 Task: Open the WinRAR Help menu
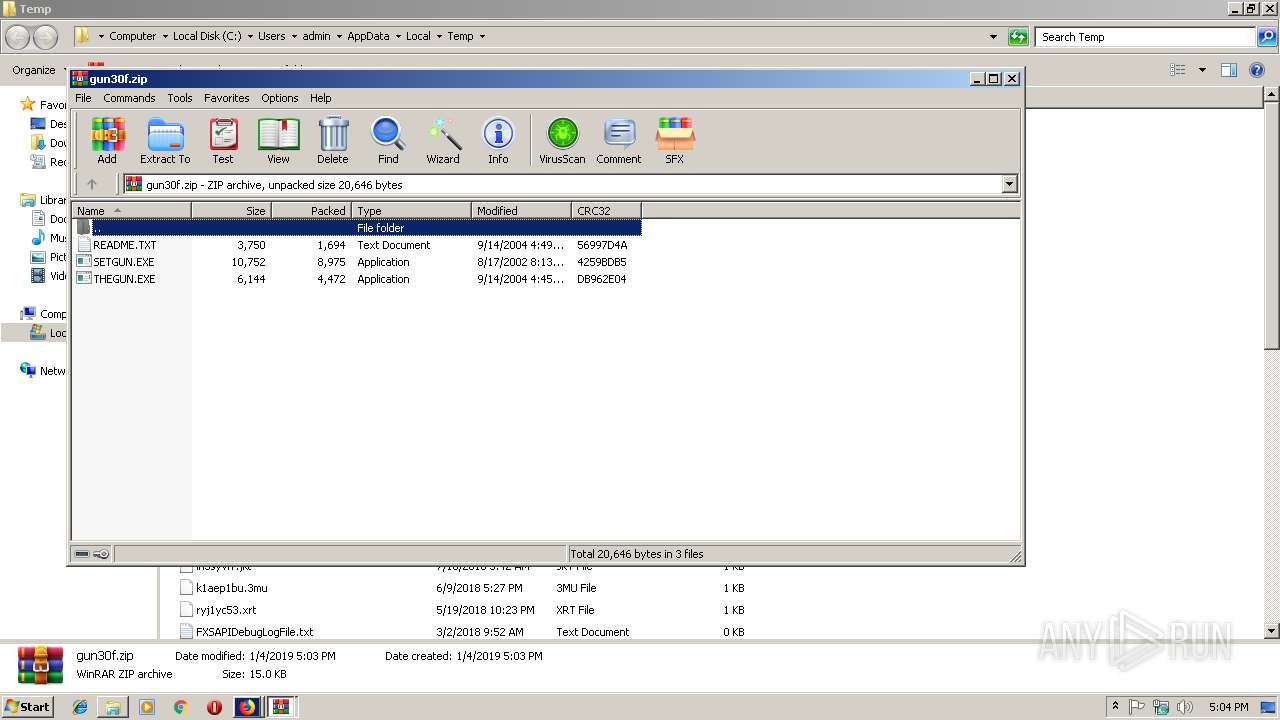pyautogui.click(x=320, y=98)
